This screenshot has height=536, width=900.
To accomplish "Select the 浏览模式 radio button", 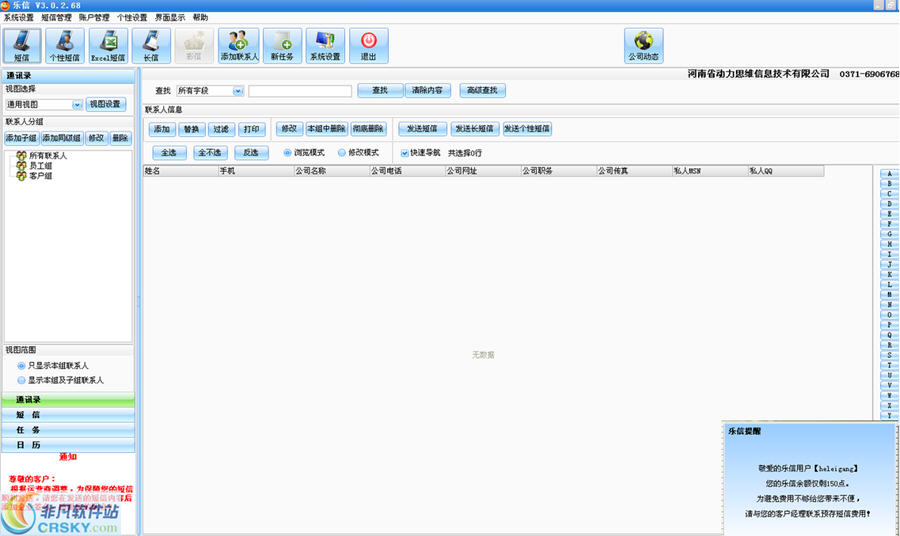I will pos(288,153).
